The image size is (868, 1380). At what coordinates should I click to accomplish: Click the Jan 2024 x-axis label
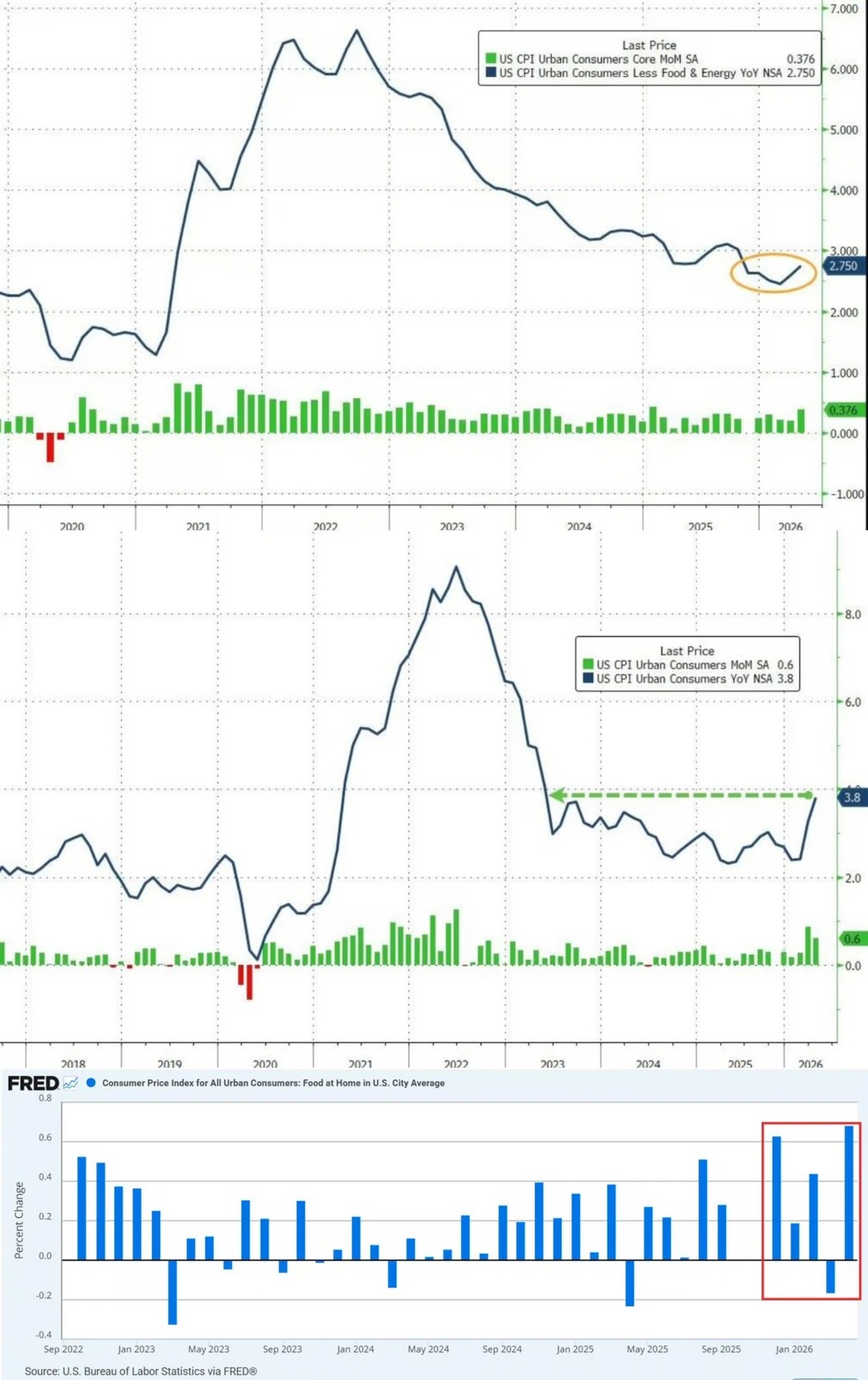point(355,1349)
